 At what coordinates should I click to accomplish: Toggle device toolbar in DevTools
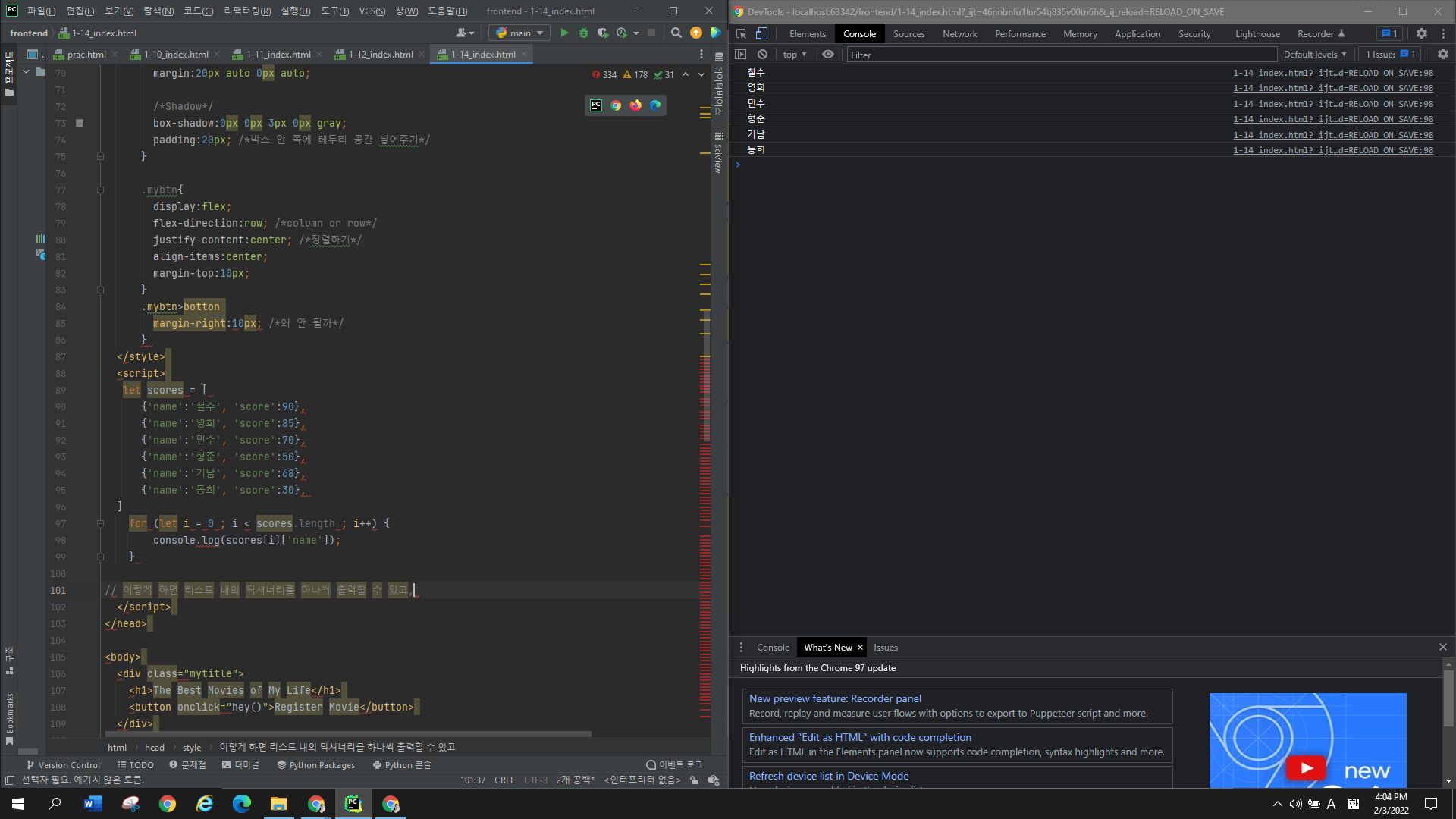(x=762, y=34)
